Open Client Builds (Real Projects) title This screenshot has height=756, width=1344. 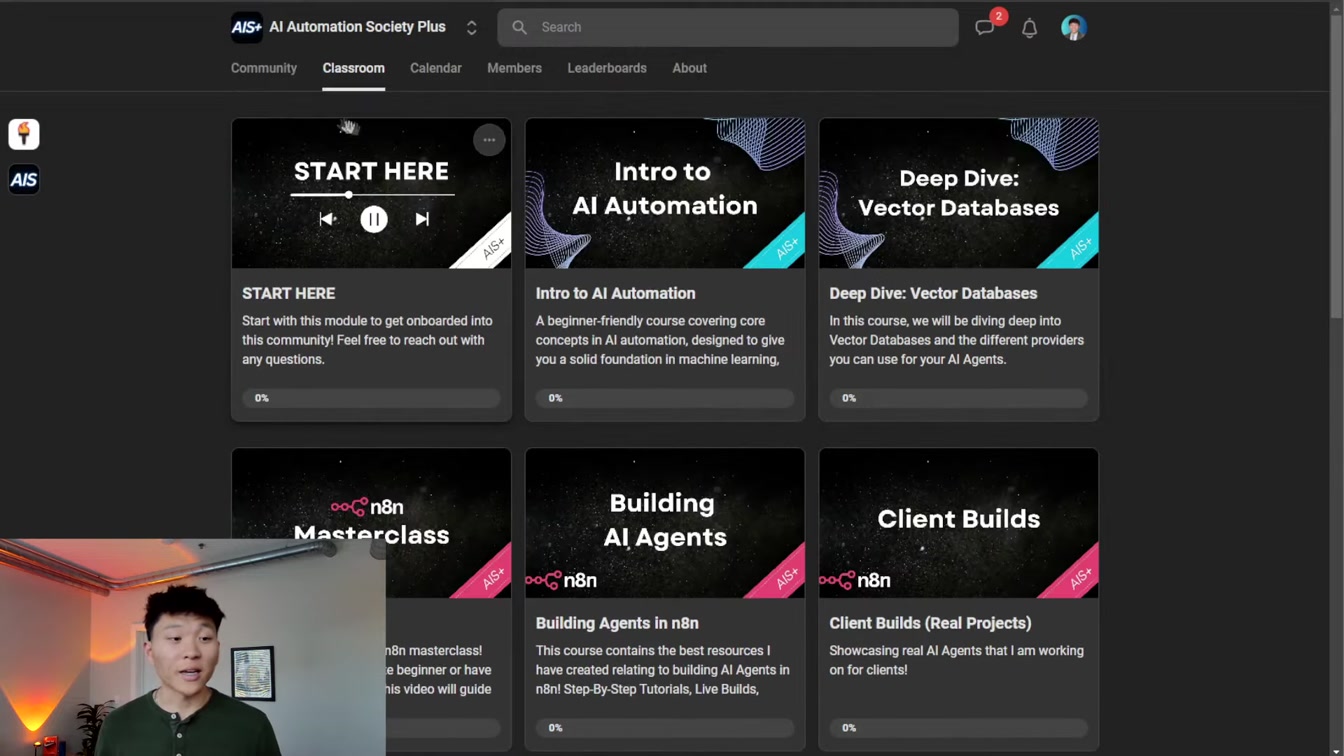(930, 623)
